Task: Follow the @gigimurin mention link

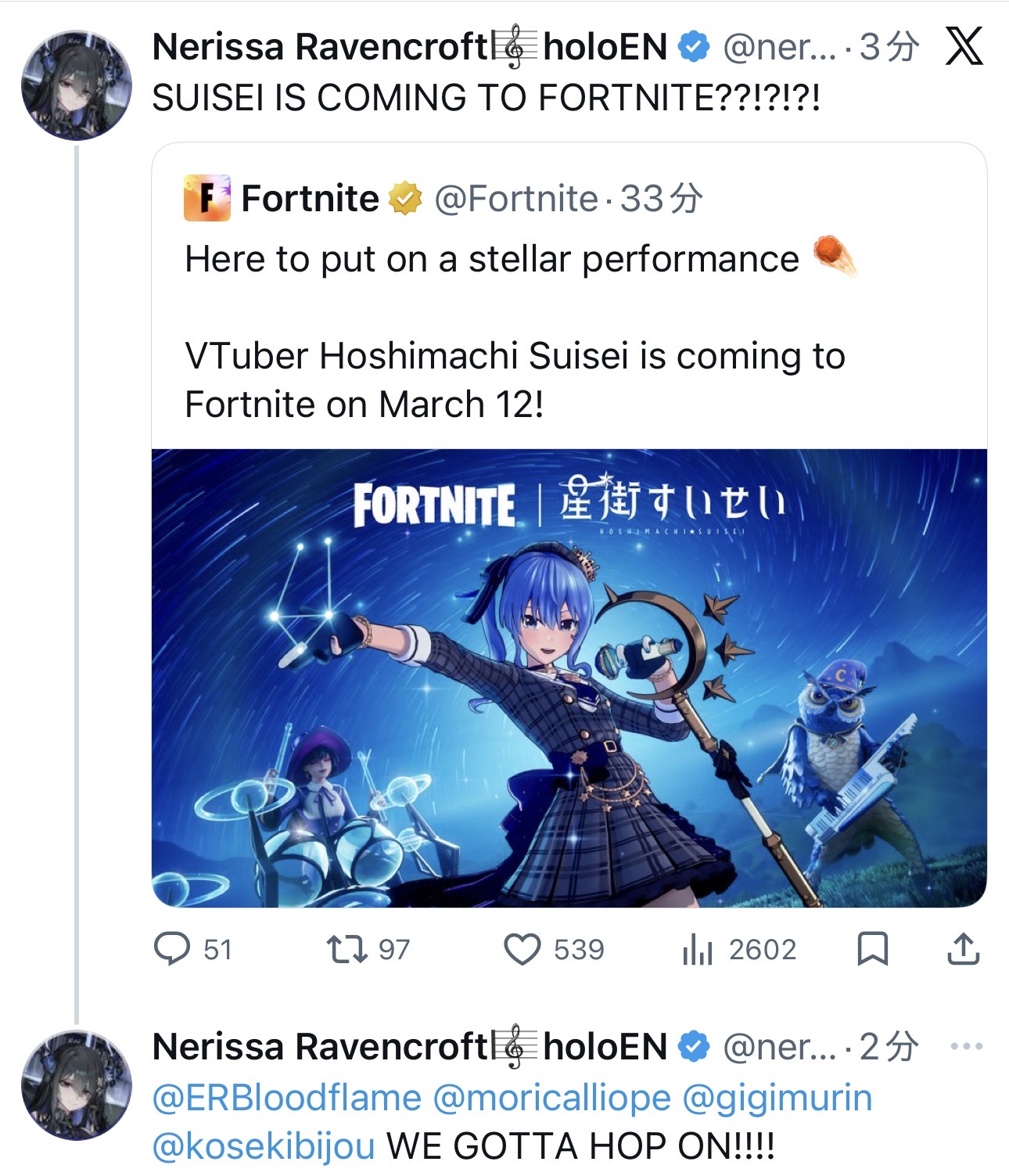Action: [x=777, y=1098]
